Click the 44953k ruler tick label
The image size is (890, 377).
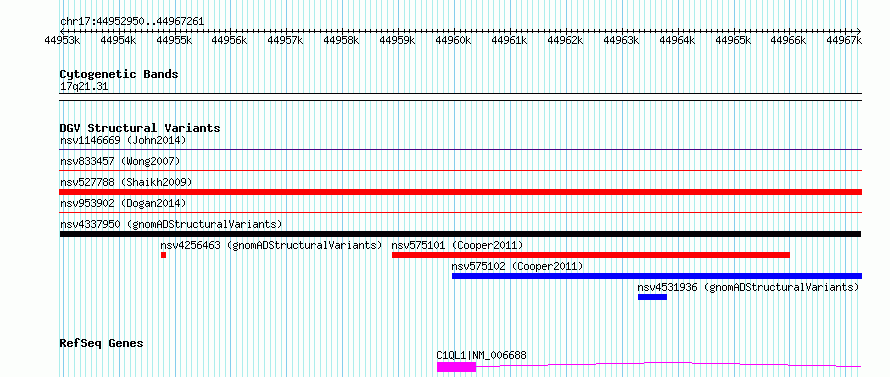coord(62,40)
